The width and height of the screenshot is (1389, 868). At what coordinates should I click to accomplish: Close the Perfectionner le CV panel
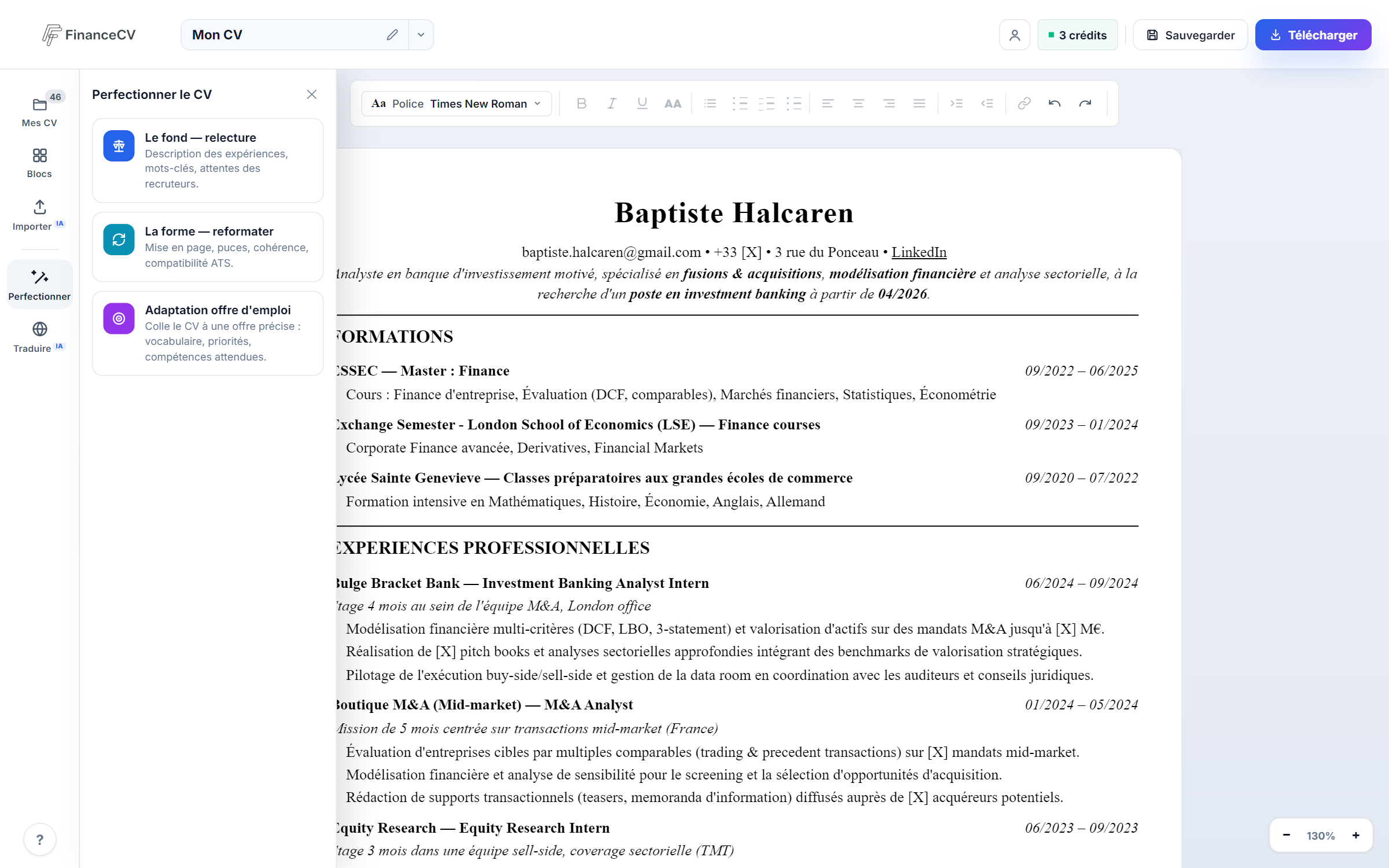(x=312, y=94)
